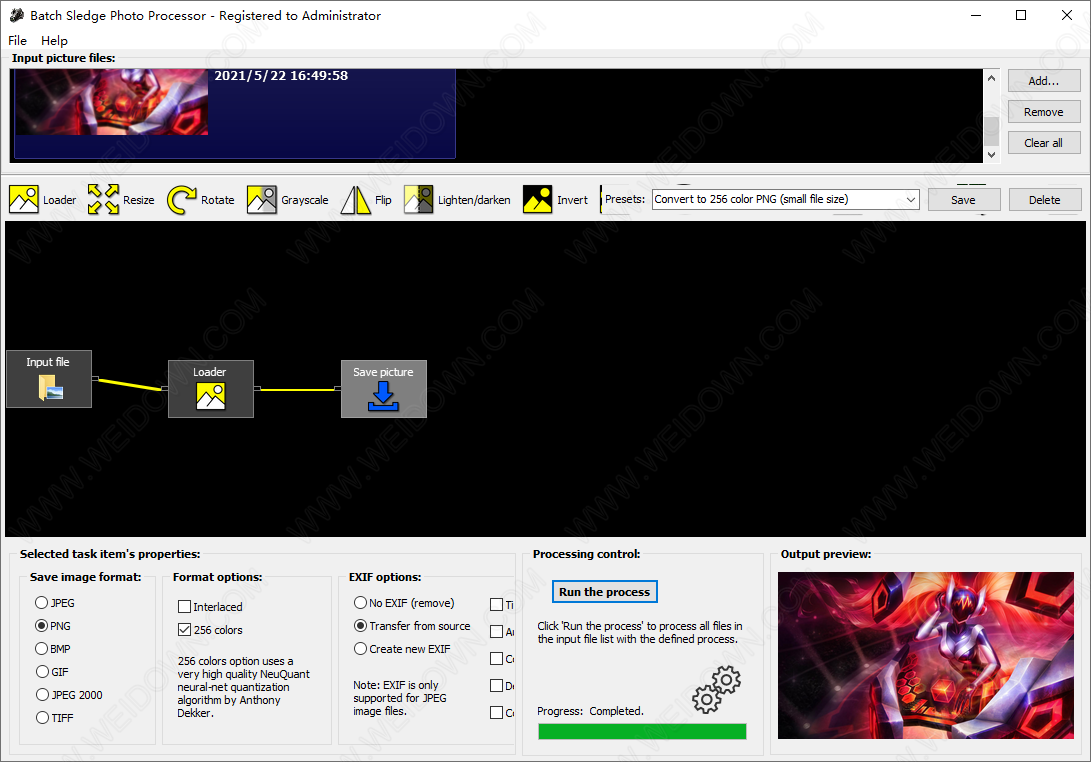Select the Input file node in canvas
Image resolution: width=1091 pixels, height=762 pixels.
(49, 379)
